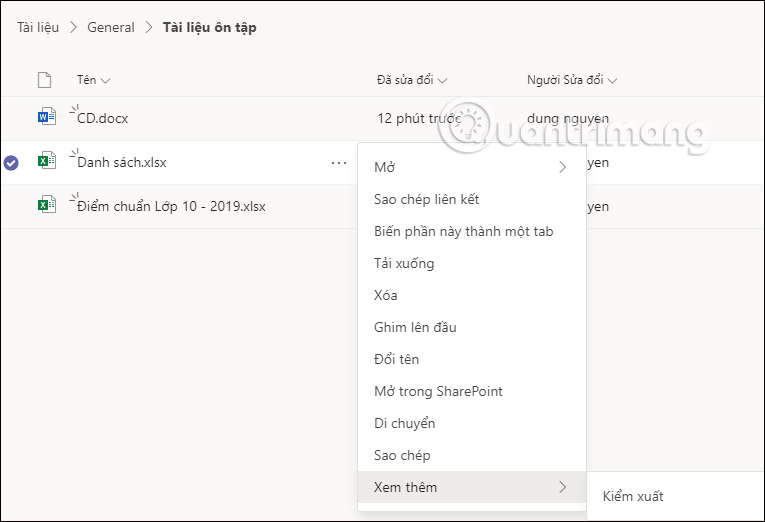Uncheck the selection circle for Danh sách.xlsx
Image resolution: width=765 pixels, height=522 pixels.
click(11, 162)
